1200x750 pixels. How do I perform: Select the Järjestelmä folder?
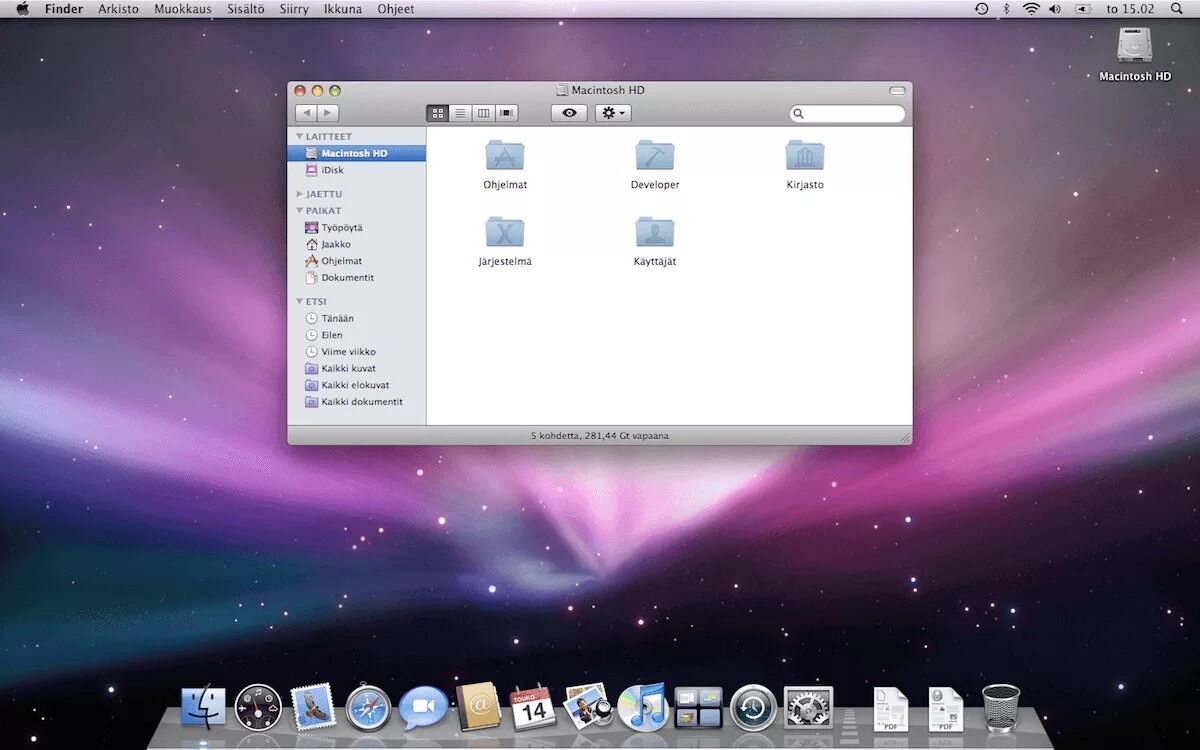click(505, 232)
